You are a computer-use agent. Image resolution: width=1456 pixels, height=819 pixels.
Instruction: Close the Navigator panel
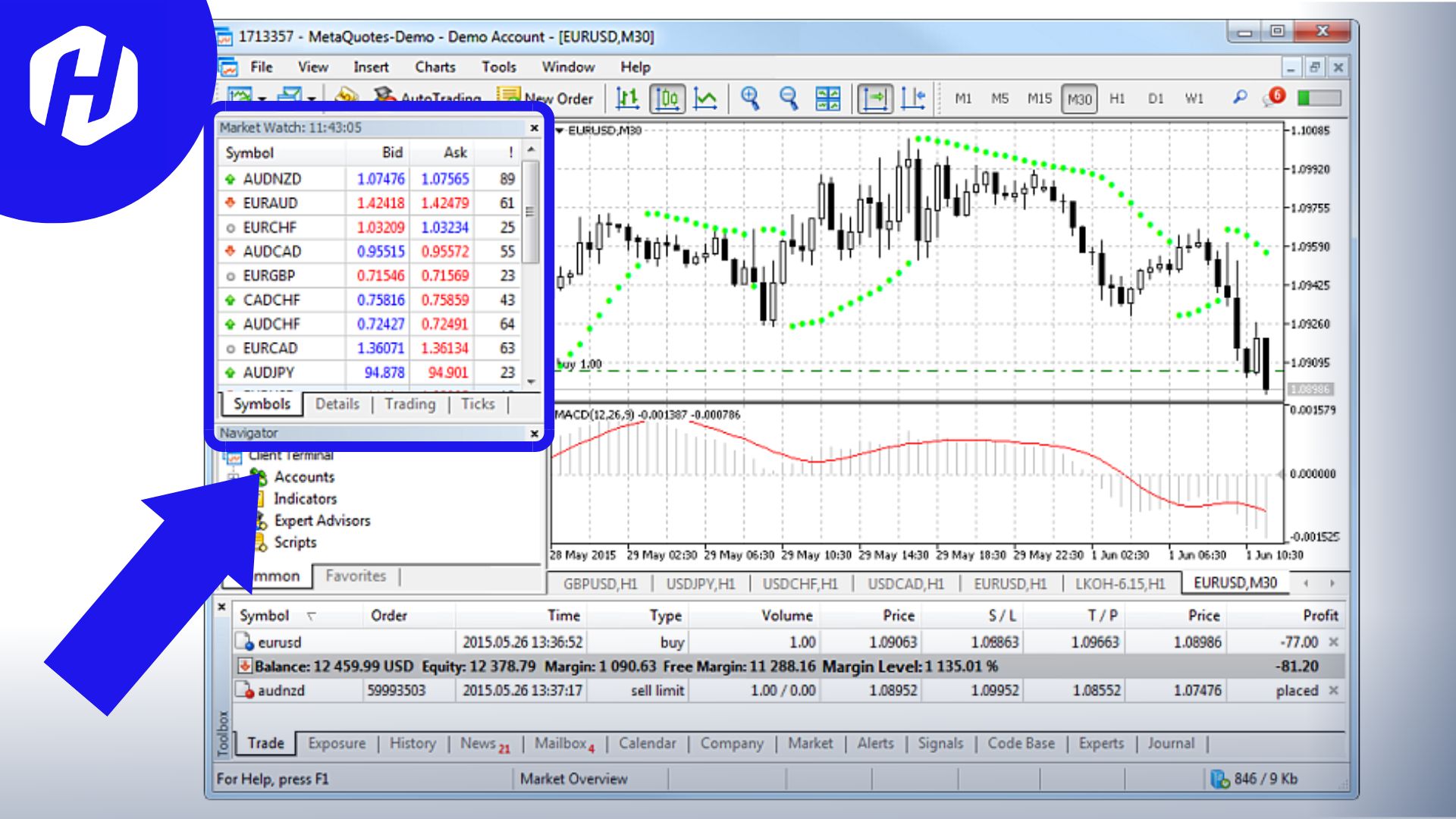click(x=534, y=433)
